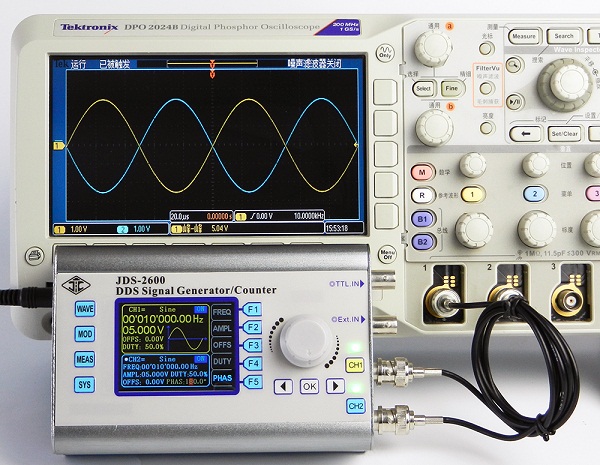Viewport: 600px width, 465px height.
Task: Choose the F1 soft key
Action: pos(253,309)
